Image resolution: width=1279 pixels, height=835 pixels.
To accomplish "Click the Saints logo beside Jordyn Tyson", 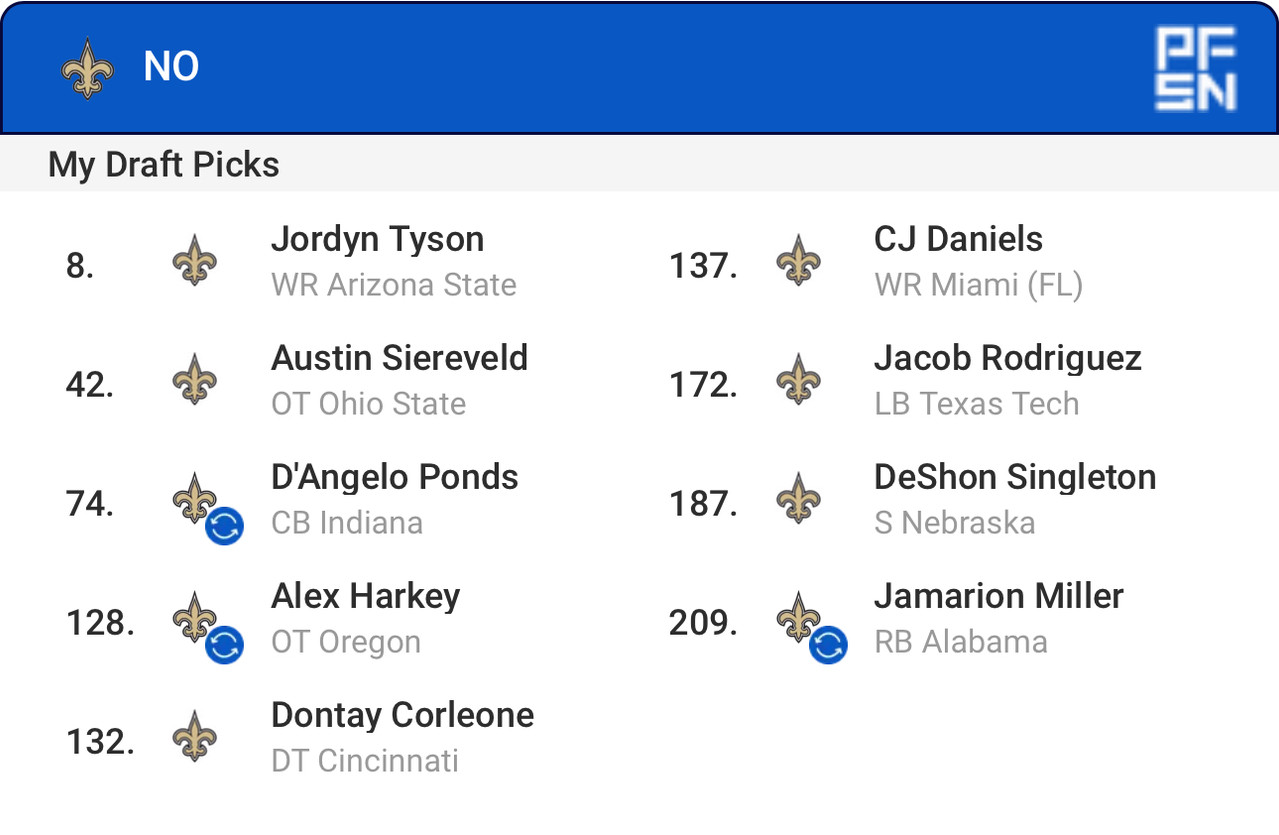I will click(195, 261).
